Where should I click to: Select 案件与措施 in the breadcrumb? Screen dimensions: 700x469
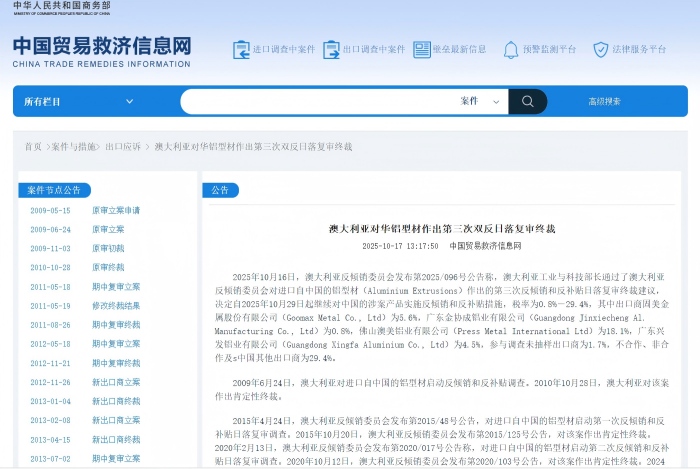click(x=74, y=146)
